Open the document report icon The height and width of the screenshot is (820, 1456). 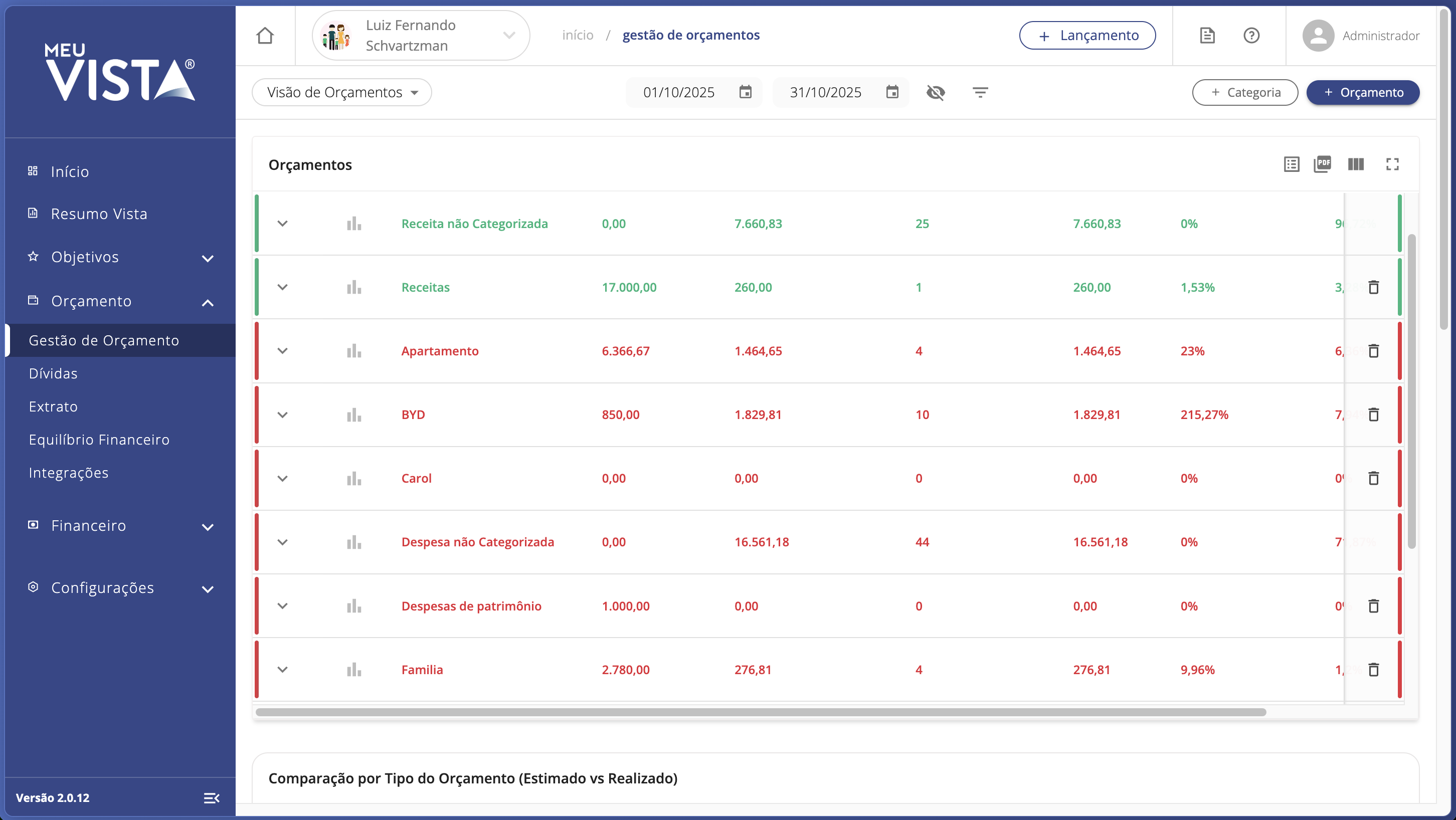1207,36
